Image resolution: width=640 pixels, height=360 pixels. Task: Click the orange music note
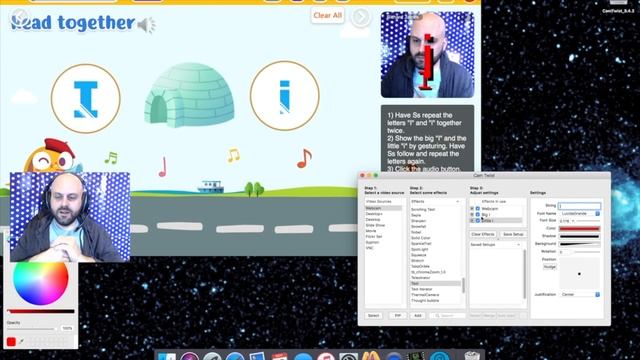(x=304, y=158)
